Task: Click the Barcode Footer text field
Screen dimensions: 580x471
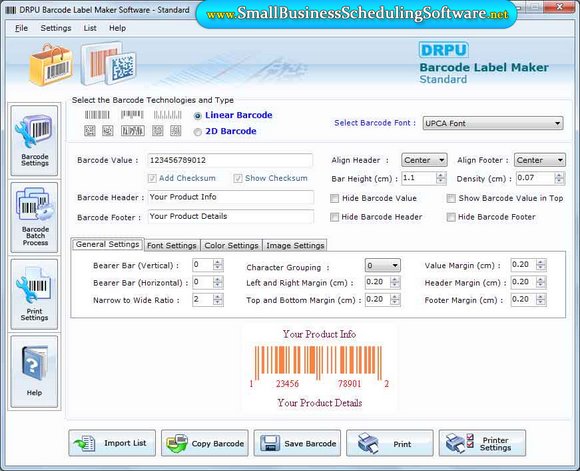Action: [x=231, y=216]
